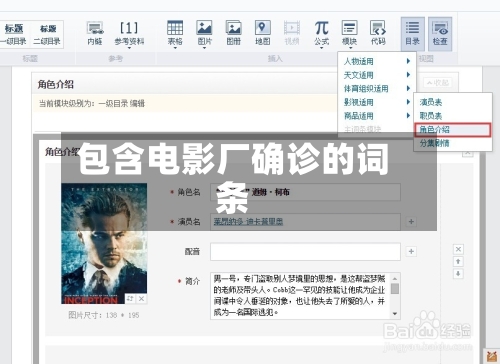Delete this character entry with X icon
Image resolution: width=500 pixels, height=364 pixels.
pyautogui.click(x=458, y=249)
